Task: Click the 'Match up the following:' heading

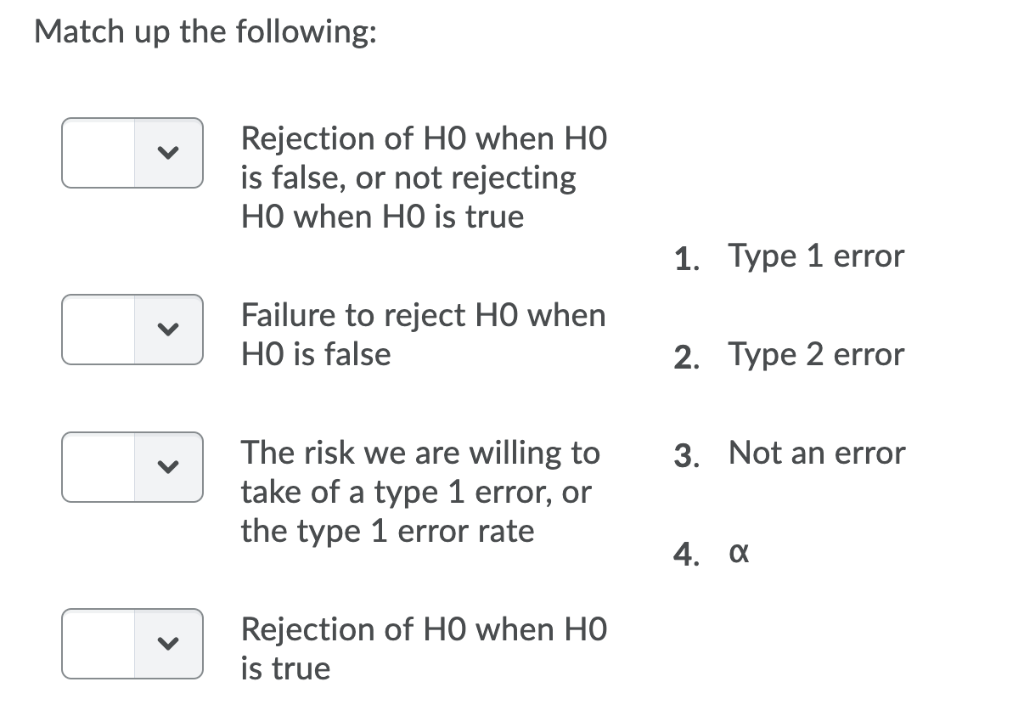Action: tap(204, 31)
